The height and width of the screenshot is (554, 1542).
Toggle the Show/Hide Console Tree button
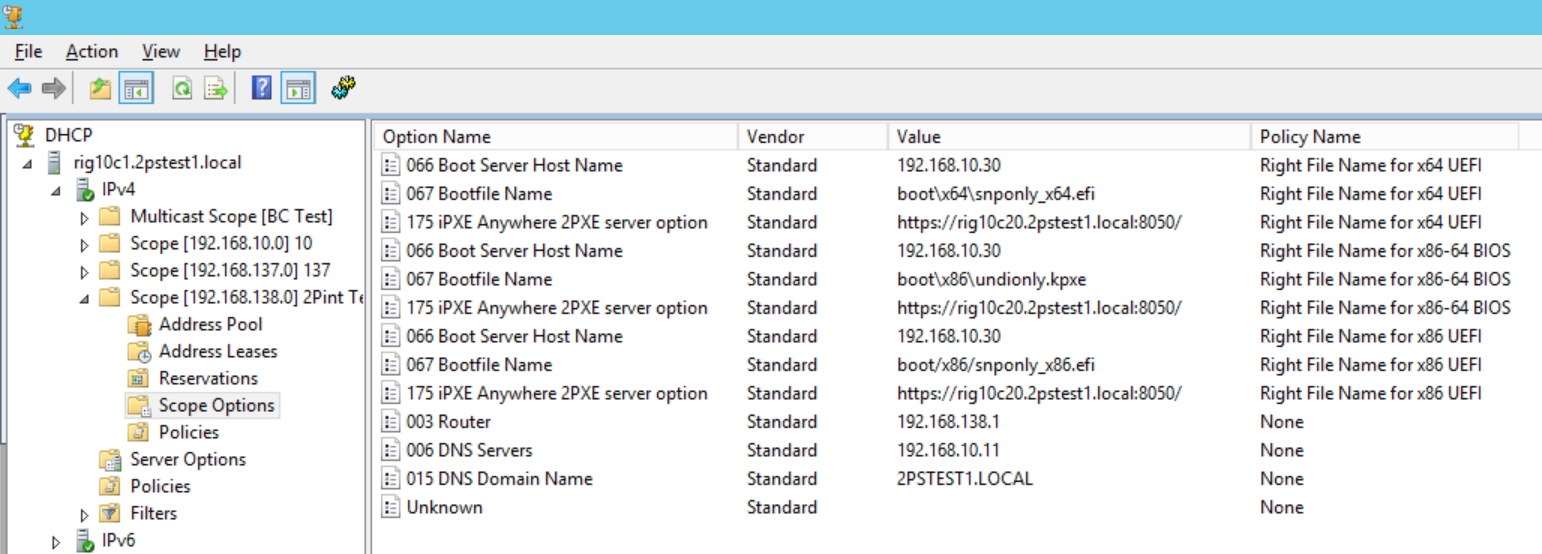point(136,89)
